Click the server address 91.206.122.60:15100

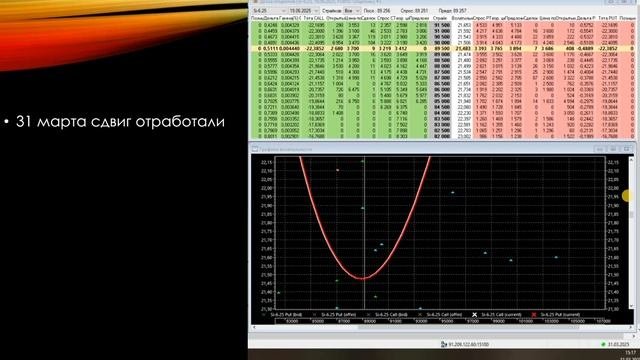[469, 344]
